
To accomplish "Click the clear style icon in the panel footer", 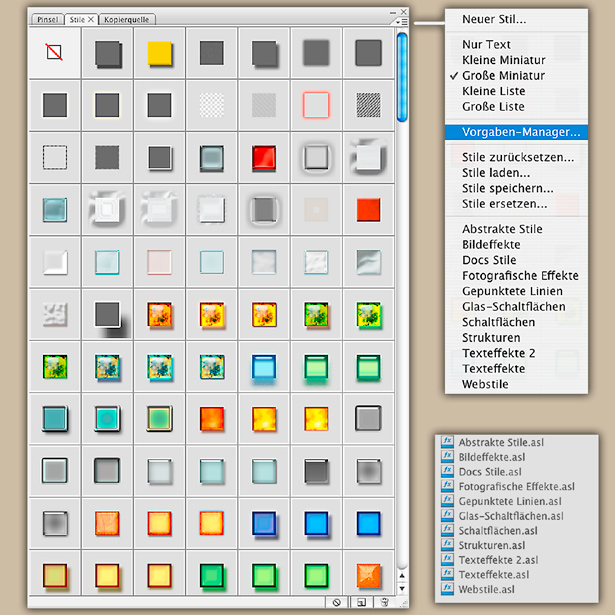I will click(337, 602).
